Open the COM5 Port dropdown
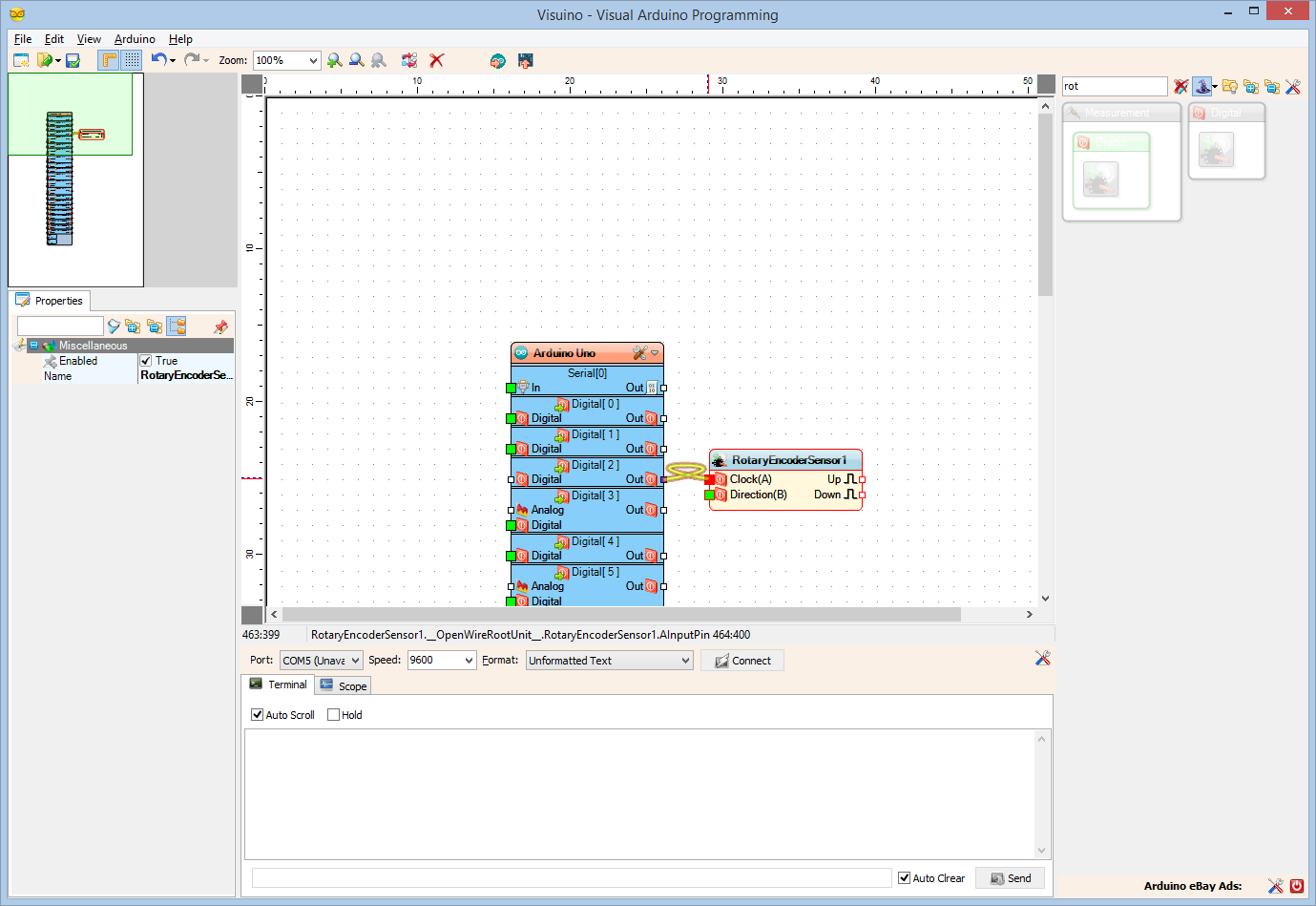1316x906 pixels. [x=355, y=660]
